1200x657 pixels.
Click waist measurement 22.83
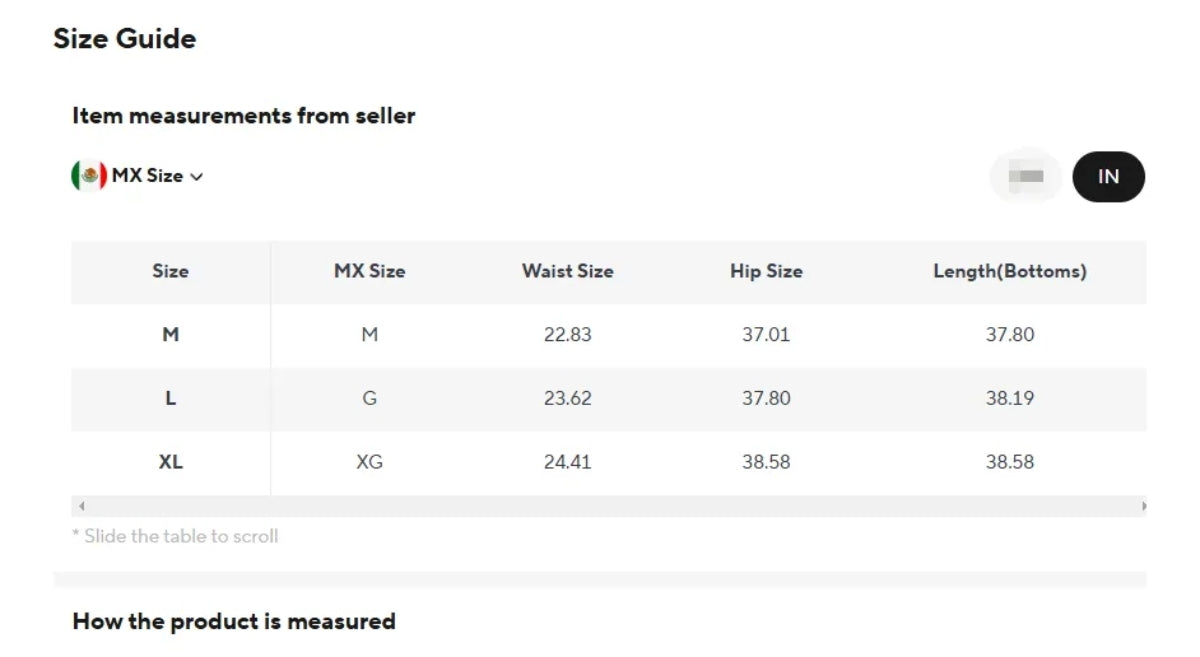click(567, 335)
